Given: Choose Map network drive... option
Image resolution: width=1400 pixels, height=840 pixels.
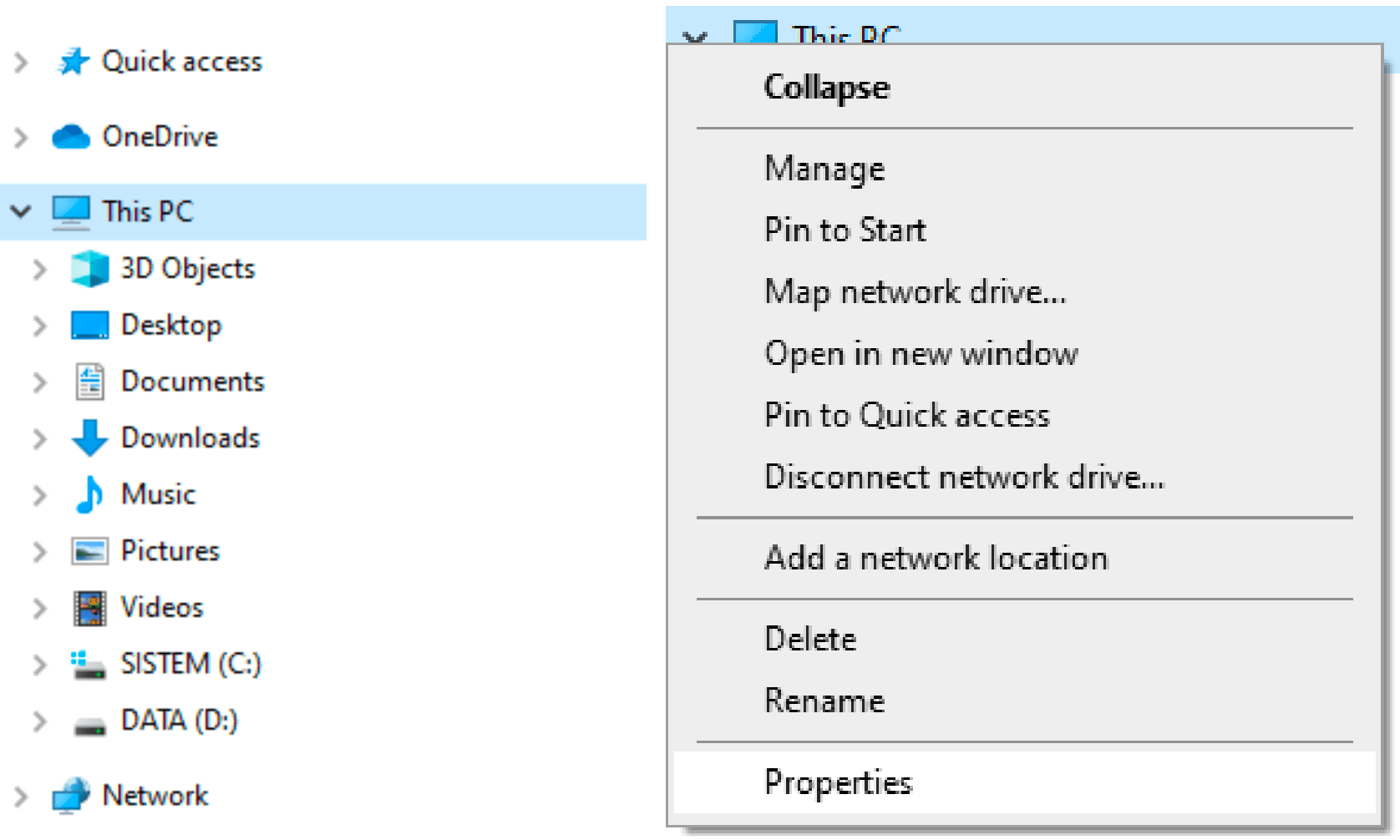Looking at the screenshot, I should 916,292.
